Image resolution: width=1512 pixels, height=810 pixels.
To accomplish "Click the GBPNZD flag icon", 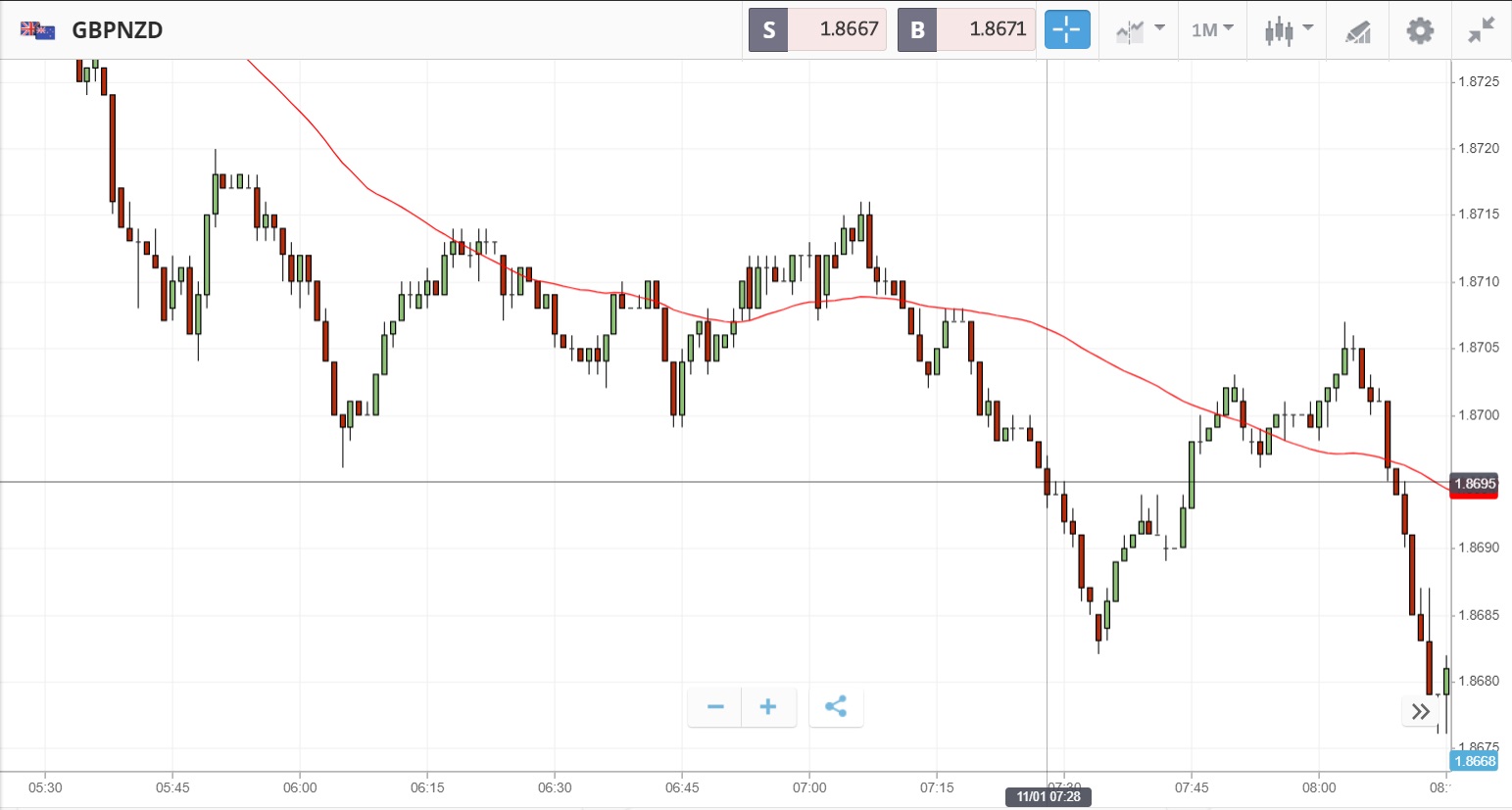I will tap(37, 30).
